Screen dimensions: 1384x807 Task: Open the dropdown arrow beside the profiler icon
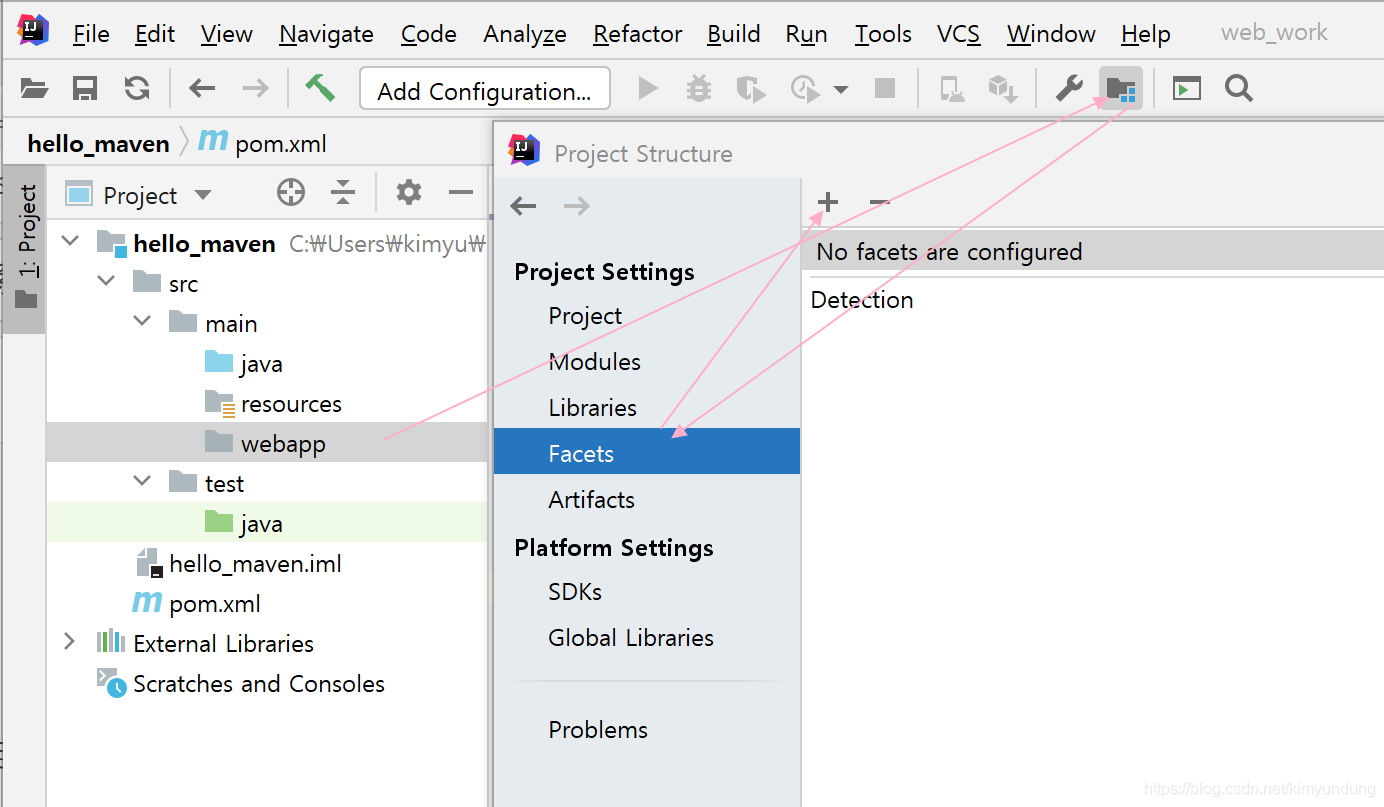pyautogui.click(x=841, y=90)
